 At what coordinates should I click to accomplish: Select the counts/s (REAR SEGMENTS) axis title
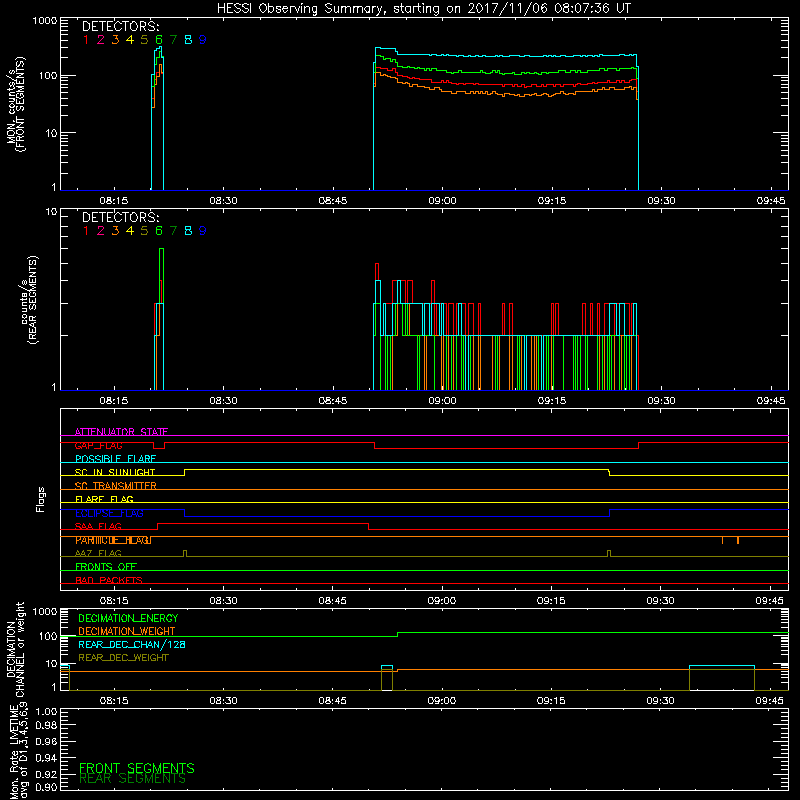tap(29, 300)
